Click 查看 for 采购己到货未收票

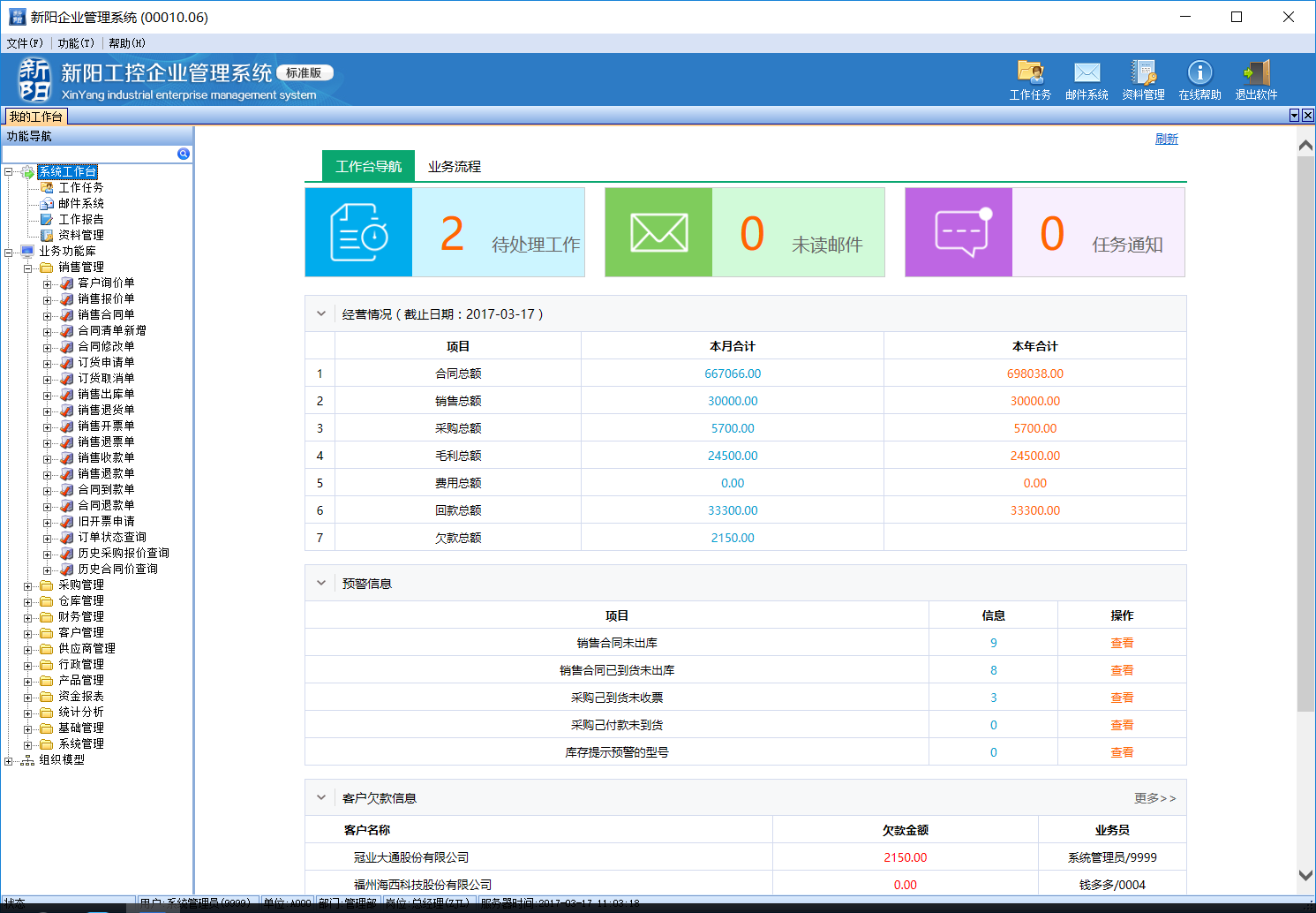[x=1122, y=698]
